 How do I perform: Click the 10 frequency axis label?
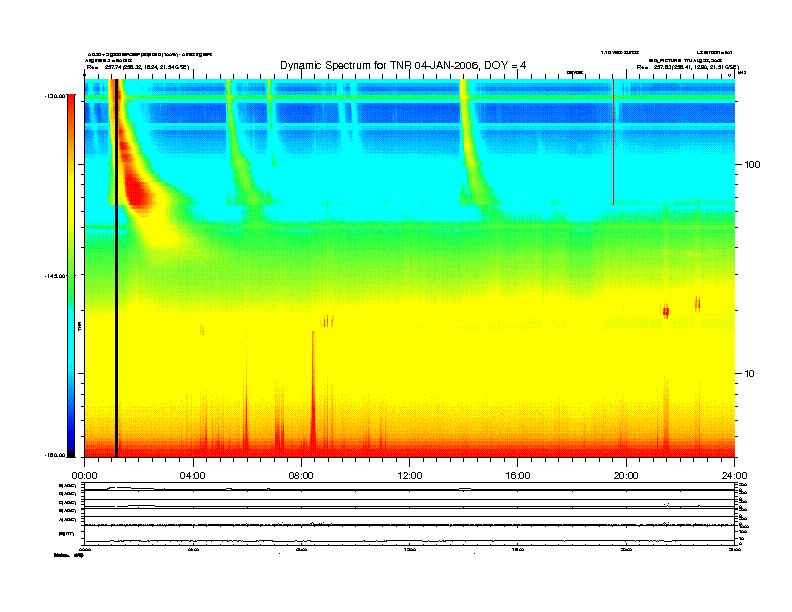tap(749, 374)
